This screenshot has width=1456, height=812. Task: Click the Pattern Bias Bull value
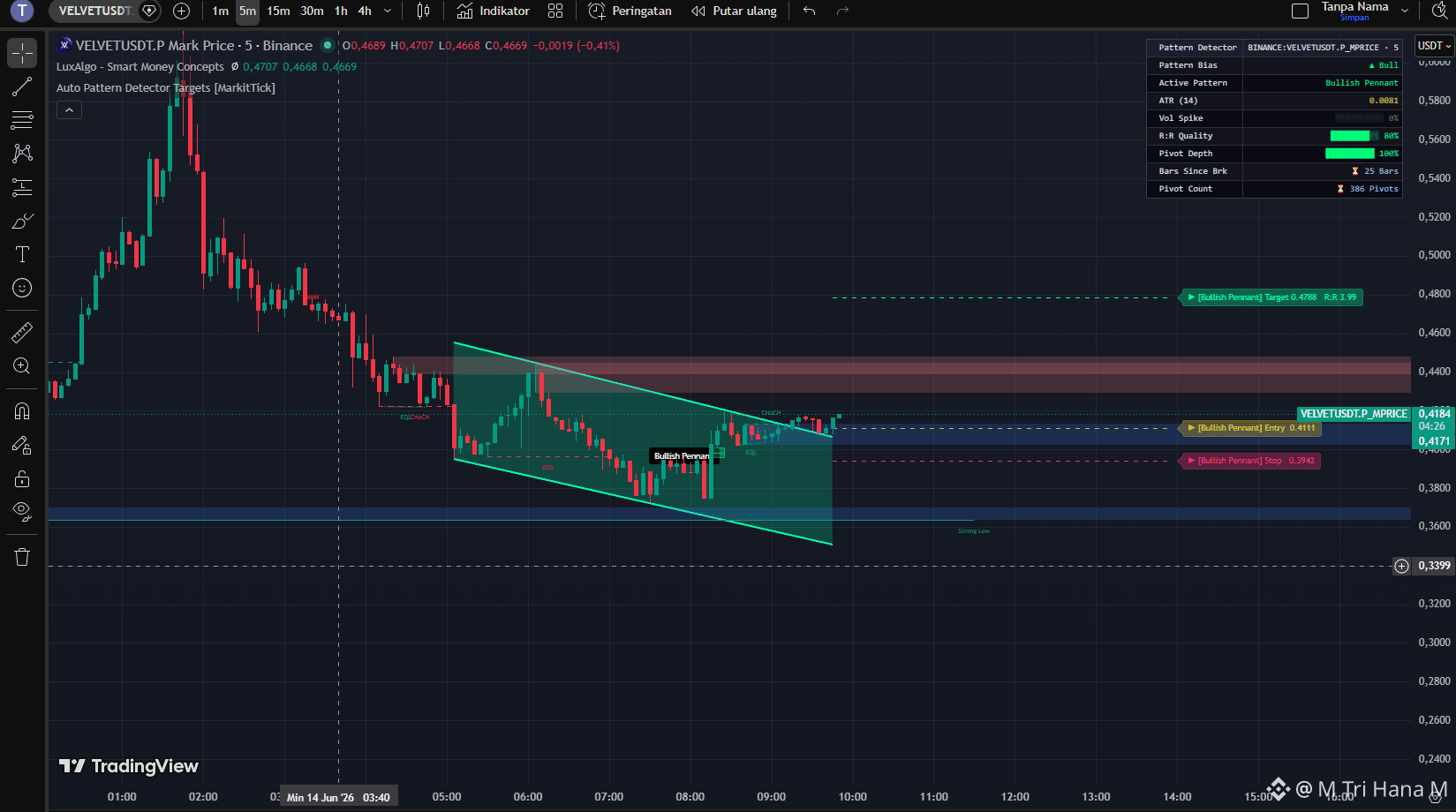1384,65
